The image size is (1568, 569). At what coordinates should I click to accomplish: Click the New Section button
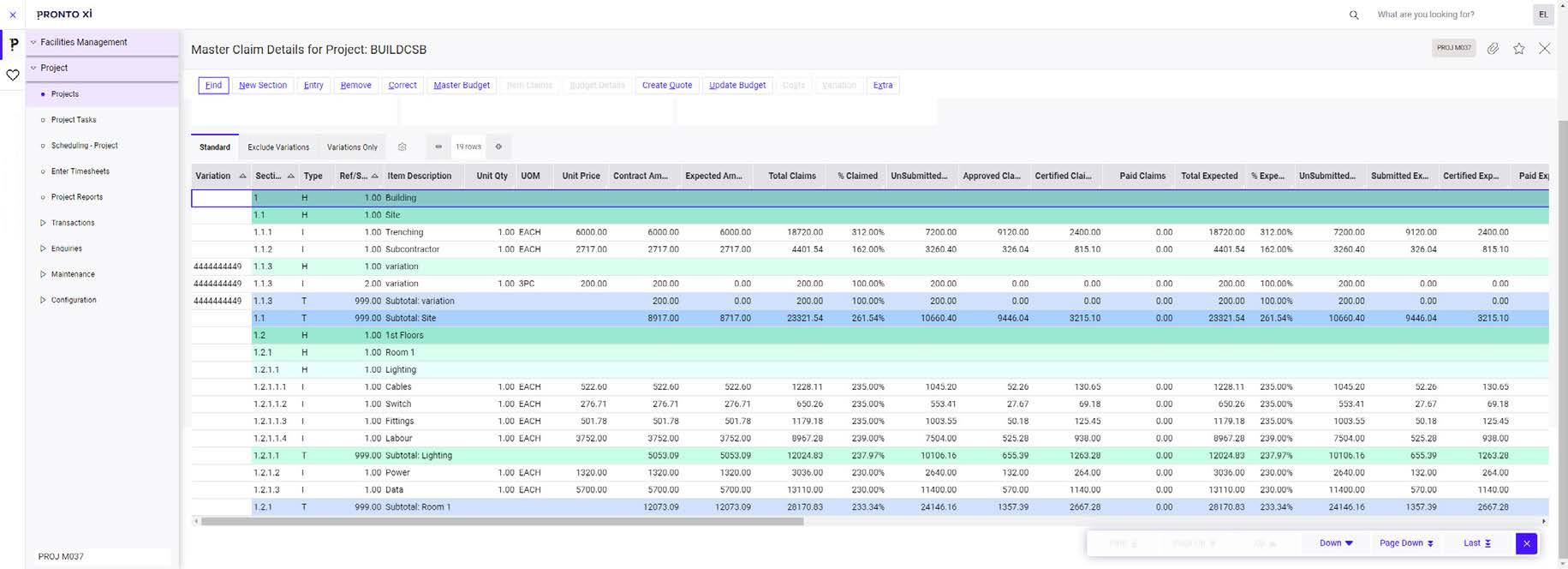[263, 86]
